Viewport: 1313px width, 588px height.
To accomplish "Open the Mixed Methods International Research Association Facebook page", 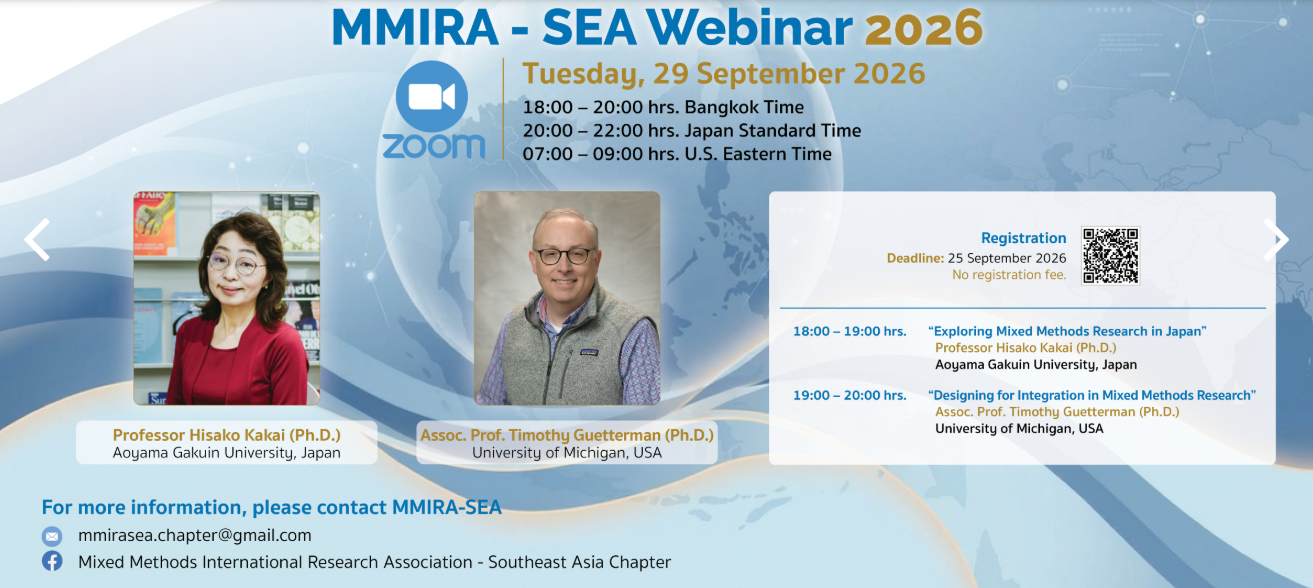I will 374,562.
